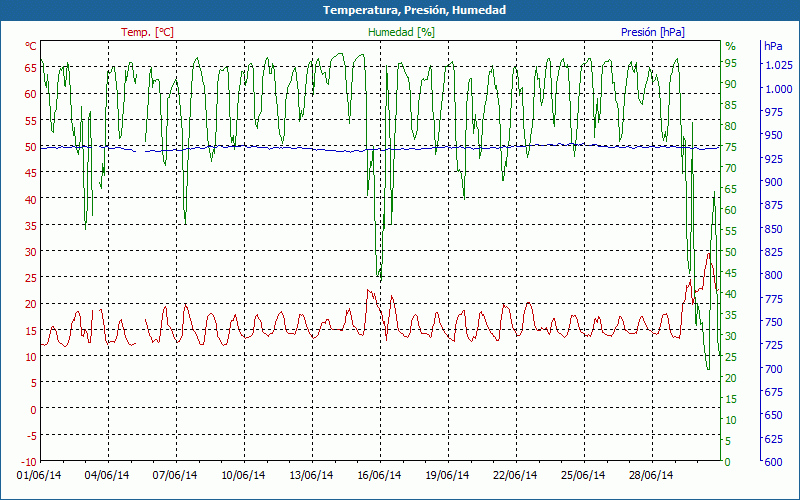This screenshot has width=800, height=500.
Task: Click the green % unit label above the humidity axis
Action: (730, 46)
